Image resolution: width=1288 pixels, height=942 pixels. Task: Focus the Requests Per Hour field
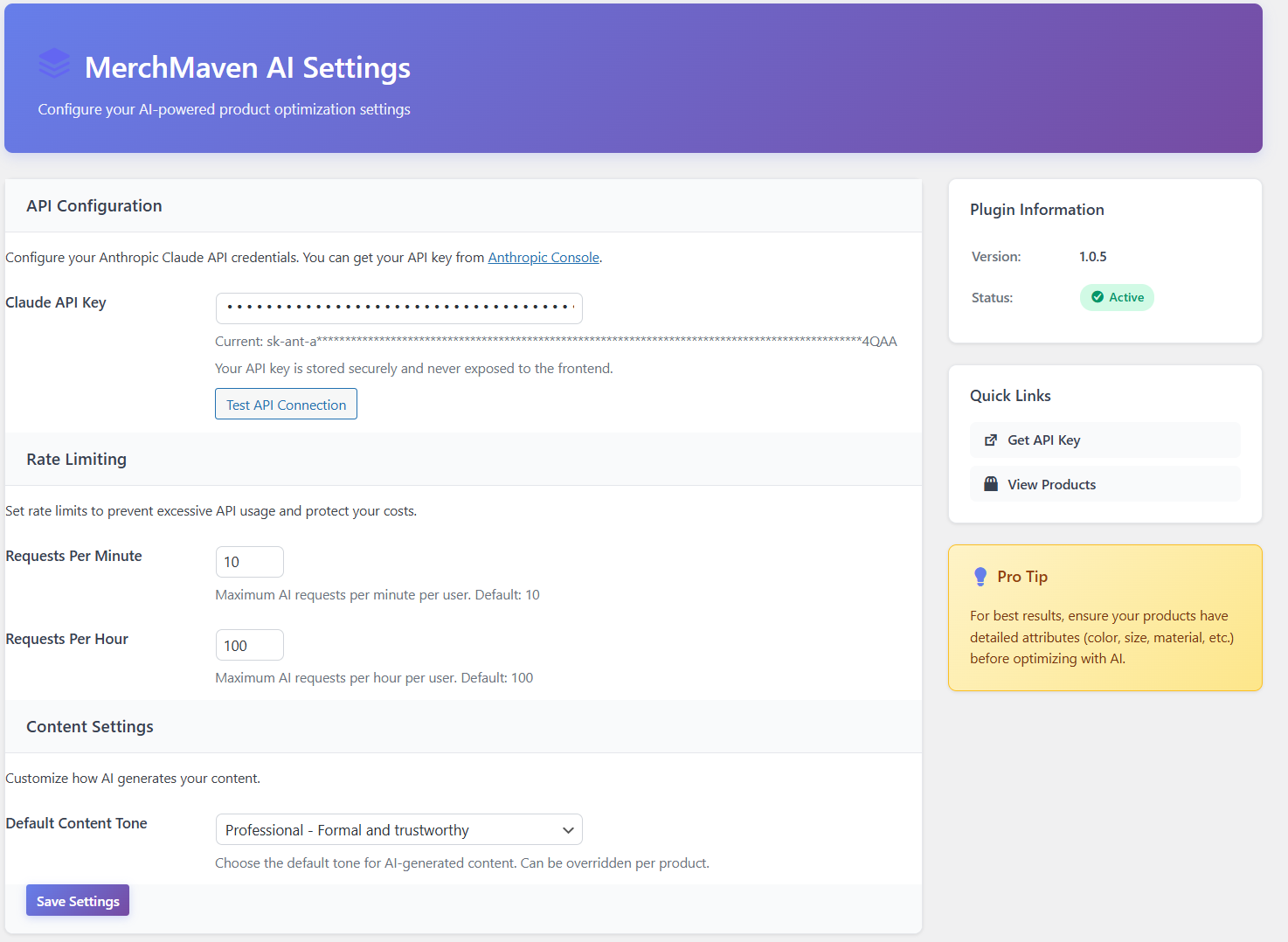(x=249, y=645)
